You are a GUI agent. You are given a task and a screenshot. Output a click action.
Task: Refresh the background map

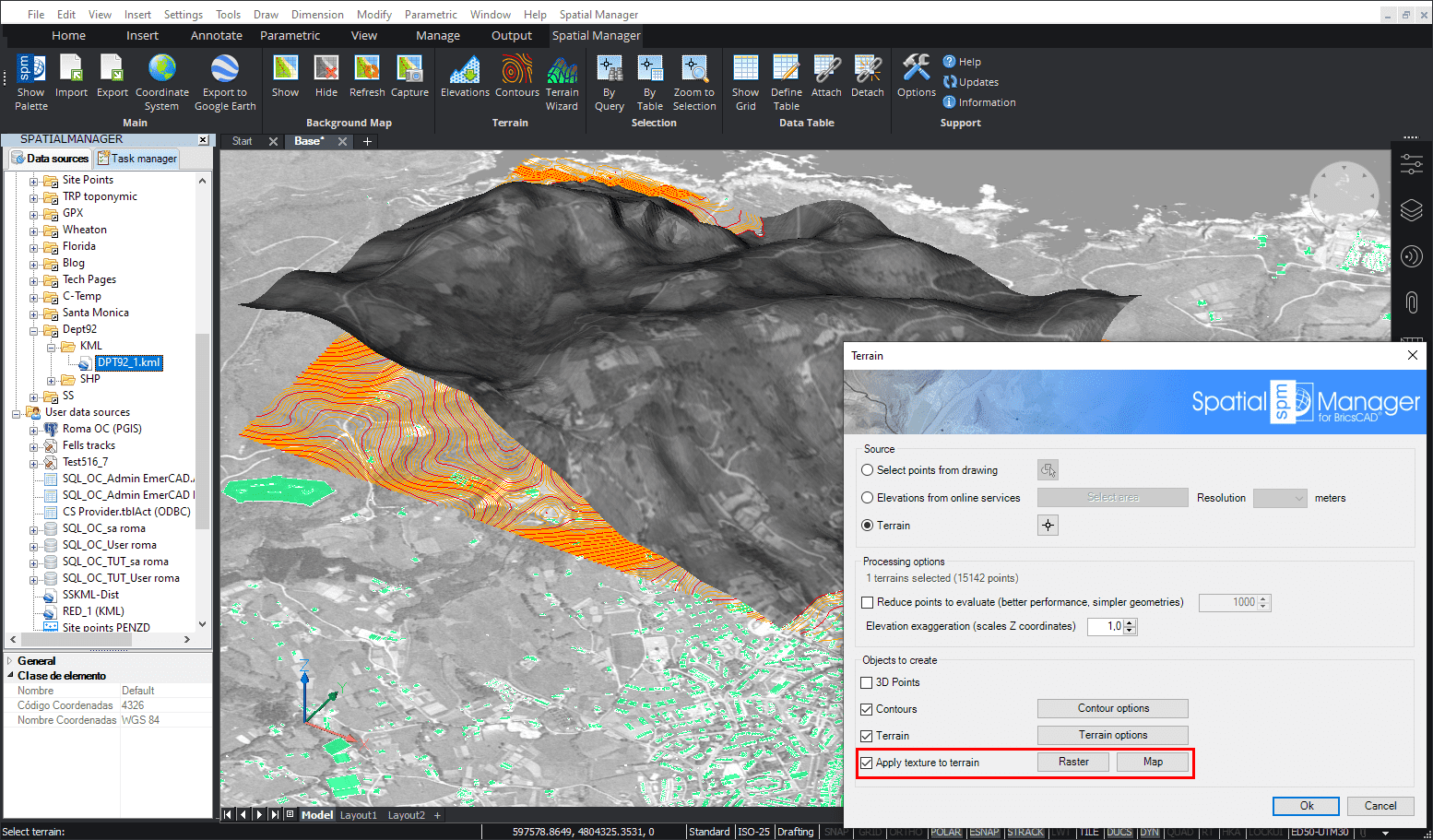tap(367, 77)
